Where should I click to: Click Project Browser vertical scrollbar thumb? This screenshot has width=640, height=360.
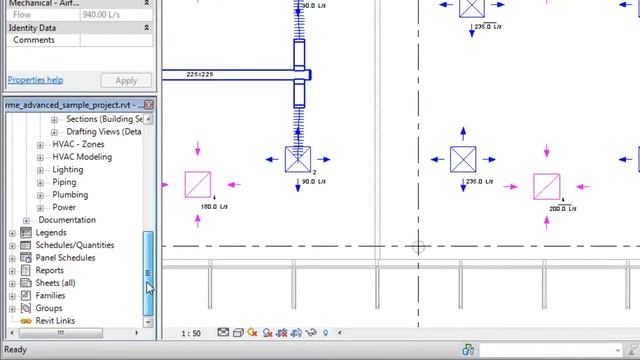pos(148,273)
